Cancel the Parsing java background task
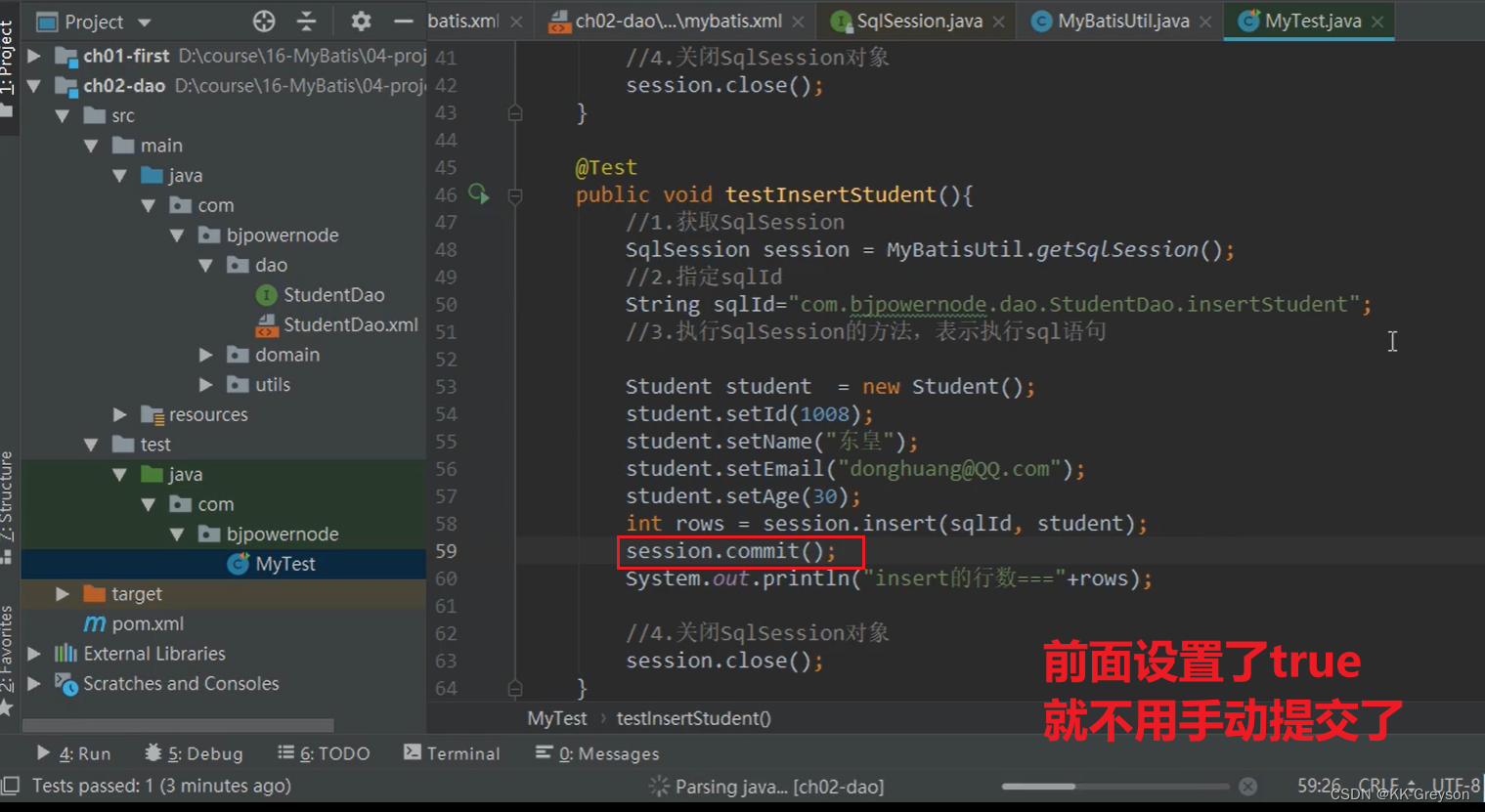Screen dimensions: 1485x812 [x=1248, y=786]
